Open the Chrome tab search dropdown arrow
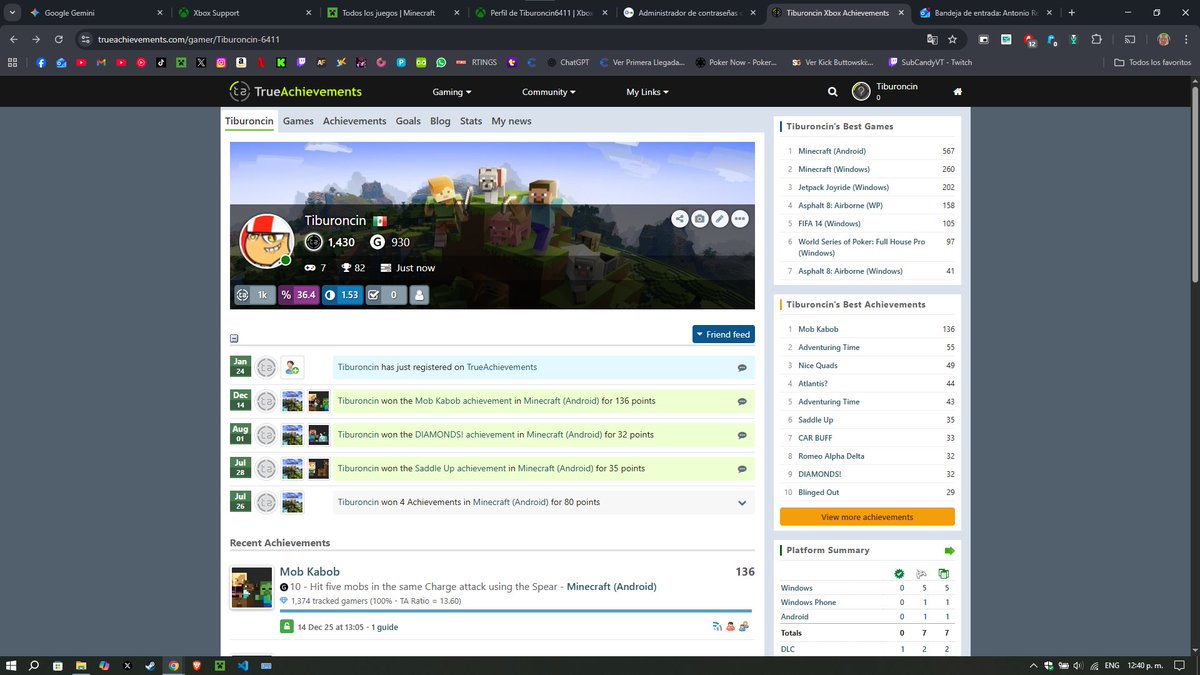Image resolution: width=1200 pixels, height=675 pixels. (11, 13)
